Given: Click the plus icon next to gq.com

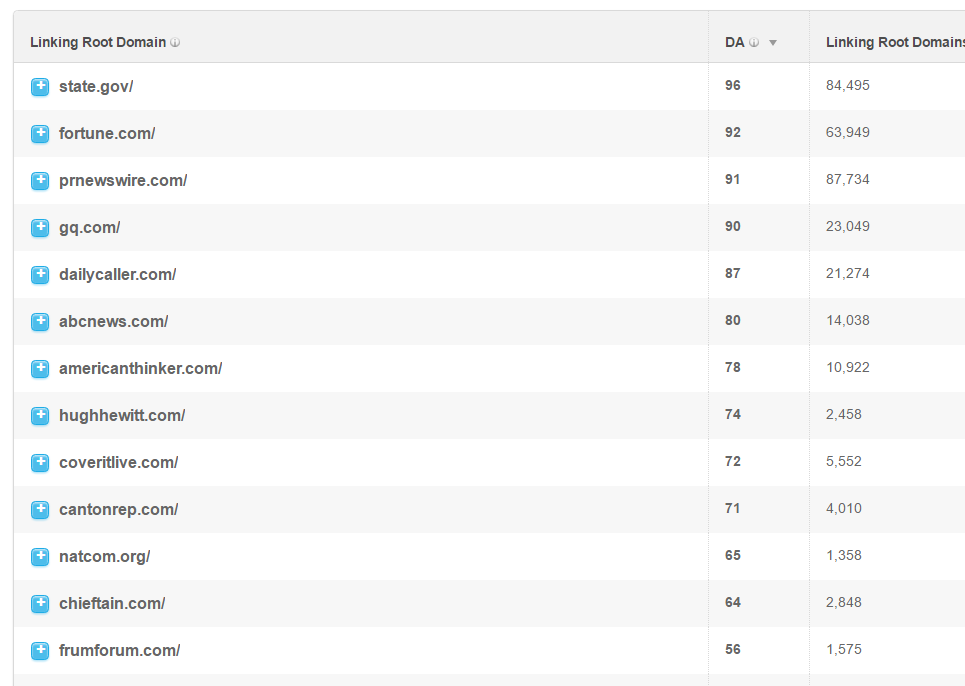Looking at the screenshot, I should 40,228.
